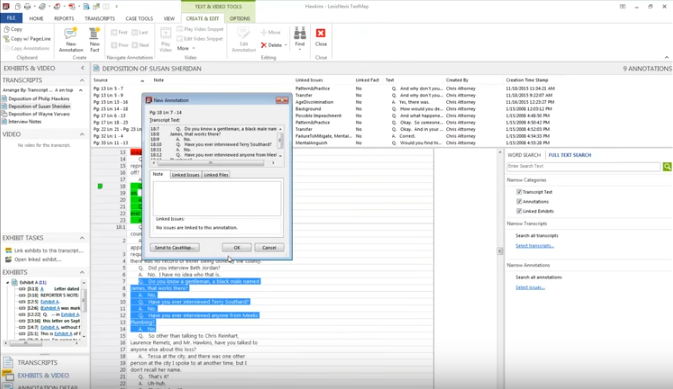Switch to the WORD SEARCH tab
Viewport: 673px width, 389px height.
pyautogui.click(x=524, y=155)
